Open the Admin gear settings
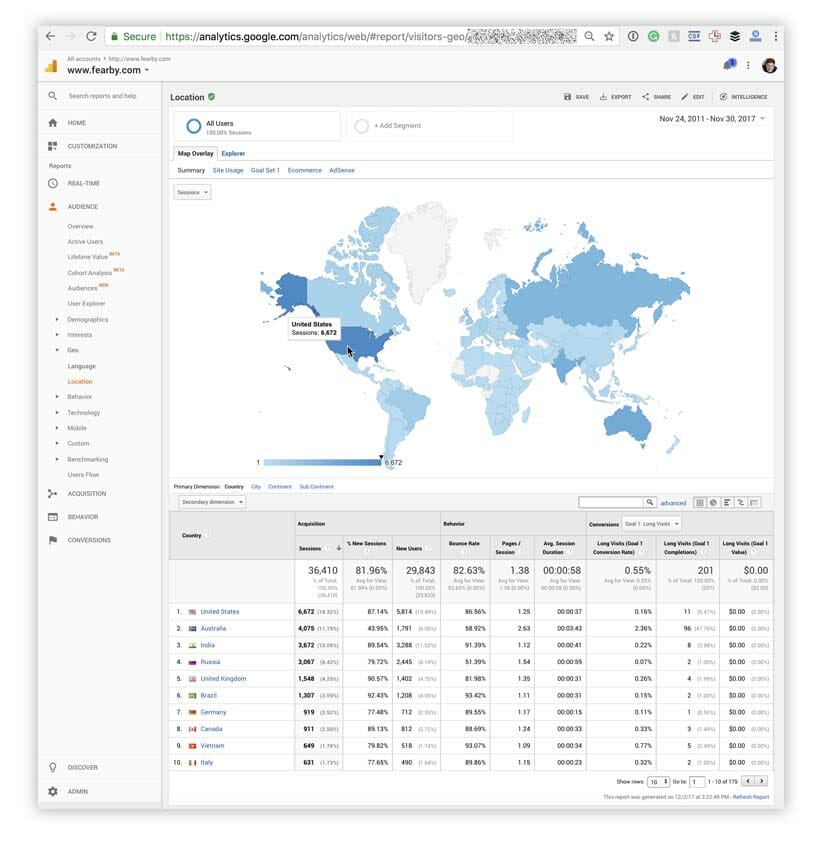The width and height of the screenshot is (825, 851). 53,791
